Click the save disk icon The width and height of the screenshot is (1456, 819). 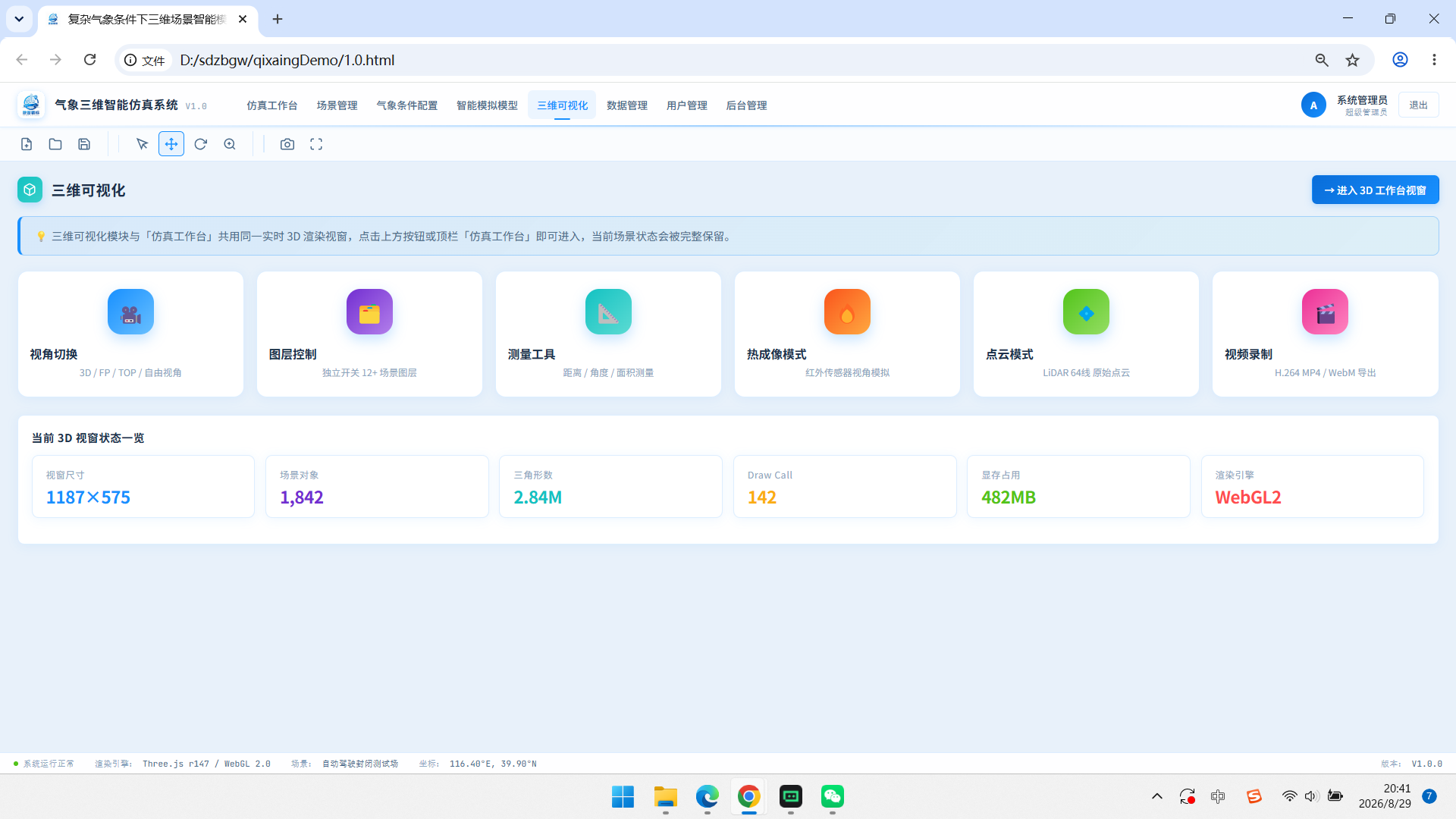pyautogui.click(x=84, y=144)
